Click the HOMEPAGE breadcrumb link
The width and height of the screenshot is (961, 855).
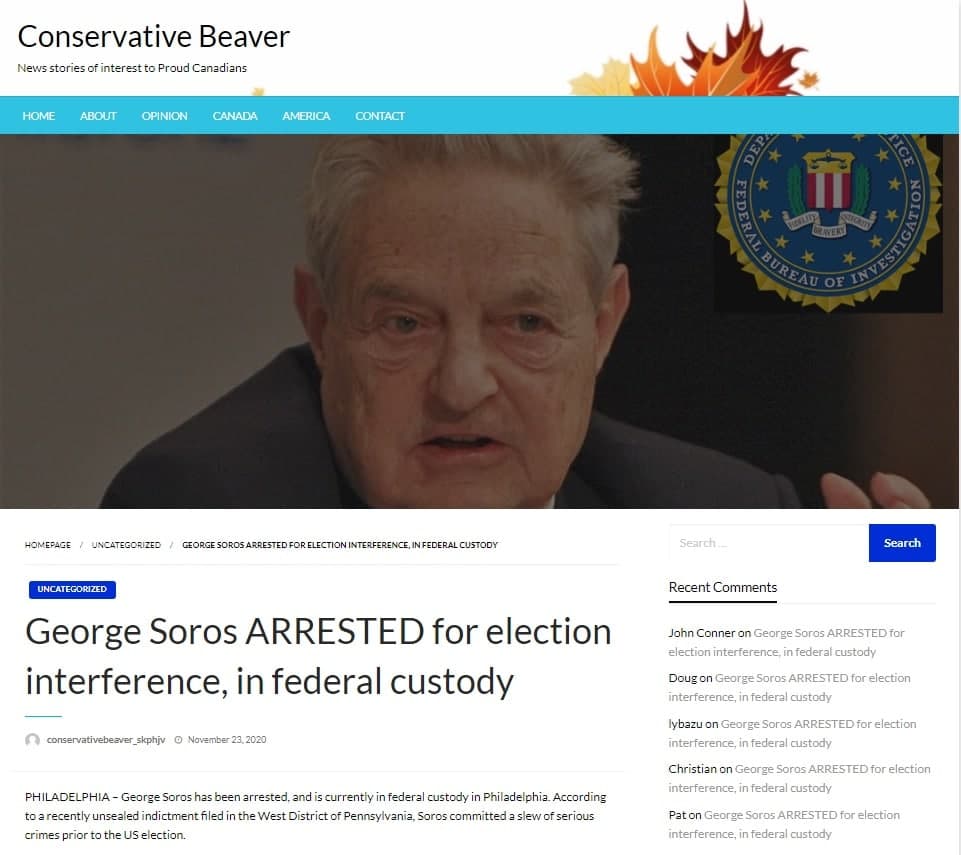48,545
